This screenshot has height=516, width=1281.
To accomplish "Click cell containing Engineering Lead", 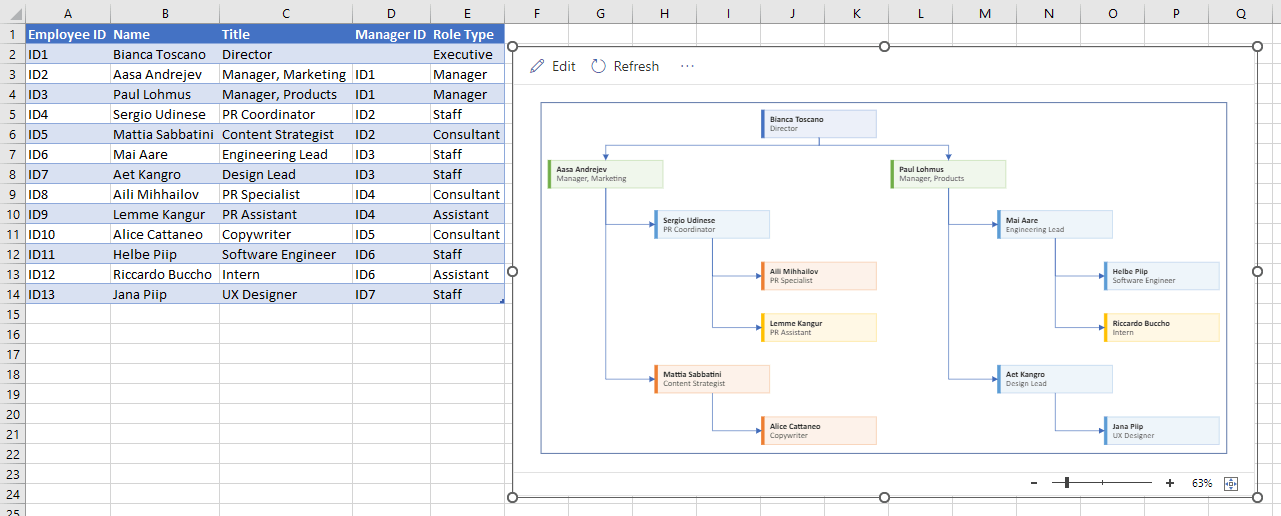I will tap(286, 154).
